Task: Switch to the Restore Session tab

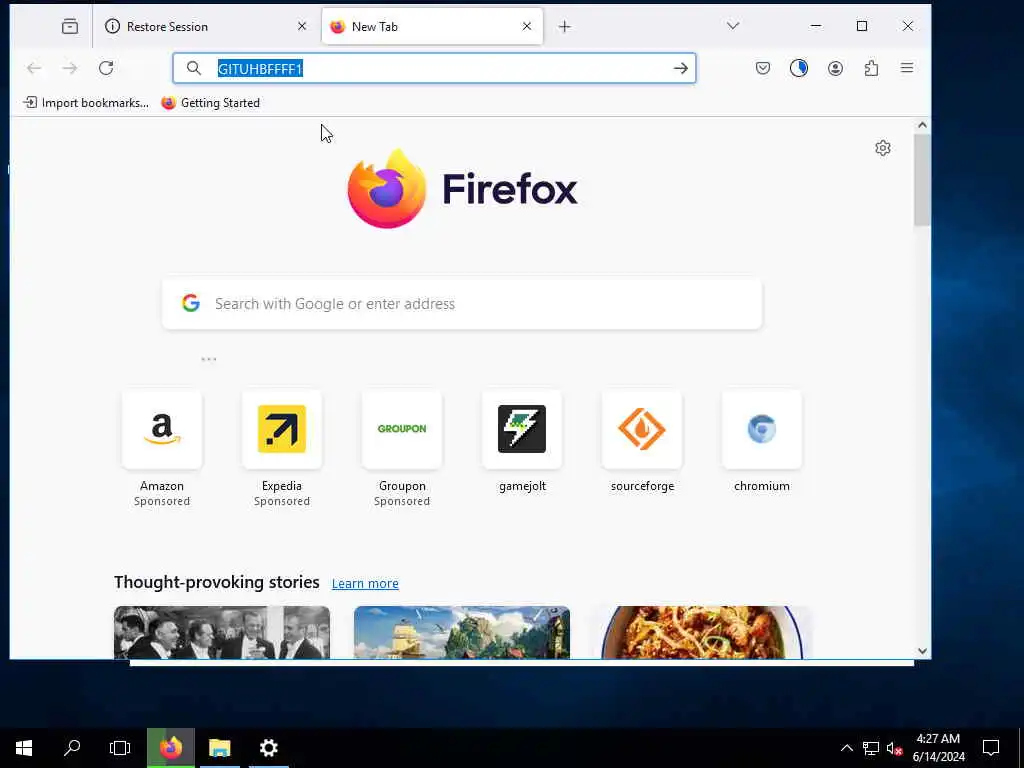Action: coord(205,27)
